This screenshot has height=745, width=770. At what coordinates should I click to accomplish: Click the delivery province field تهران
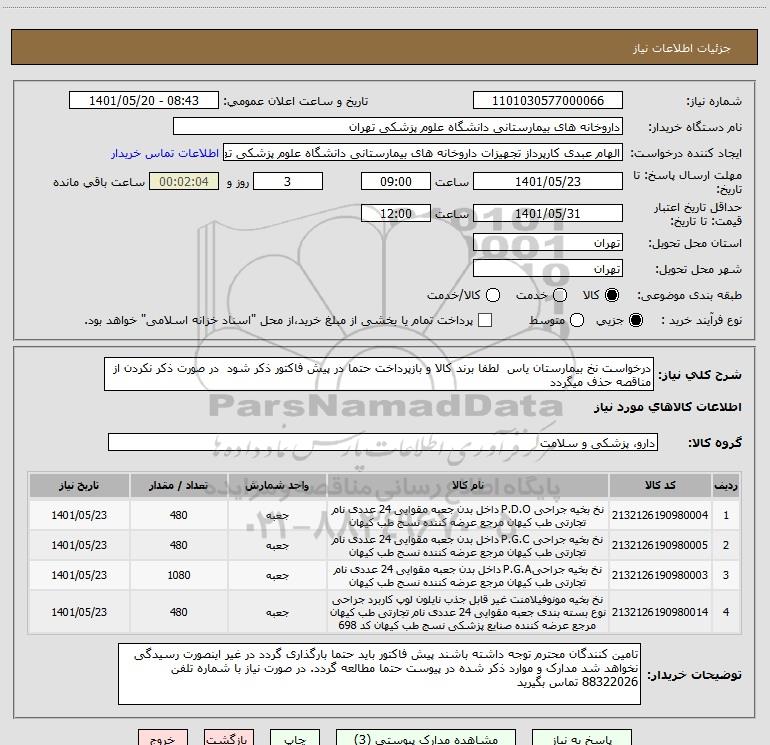[548, 243]
